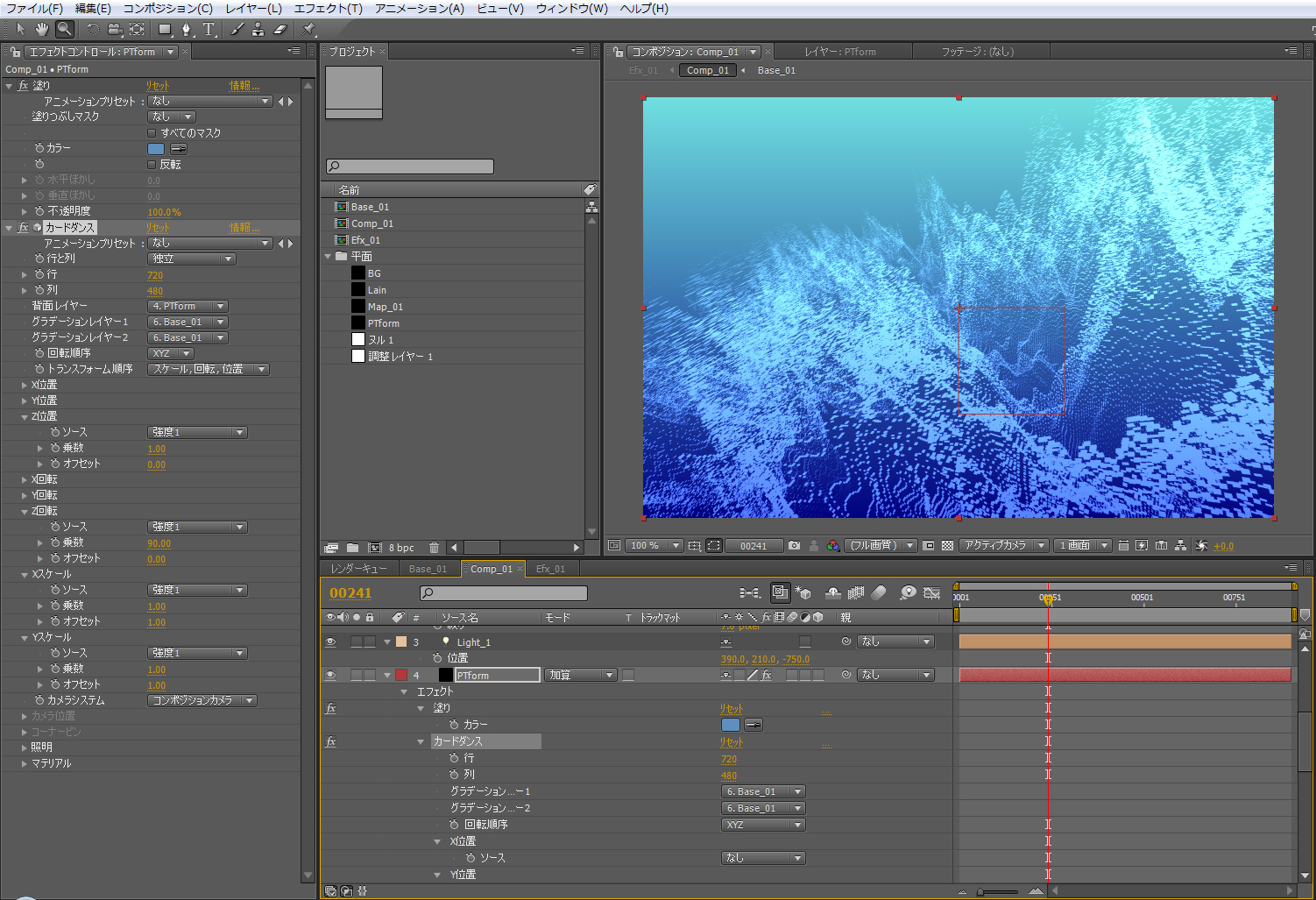Select the Hand tool
Screen dimensions: 1316x900
pyautogui.click(x=42, y=29)
